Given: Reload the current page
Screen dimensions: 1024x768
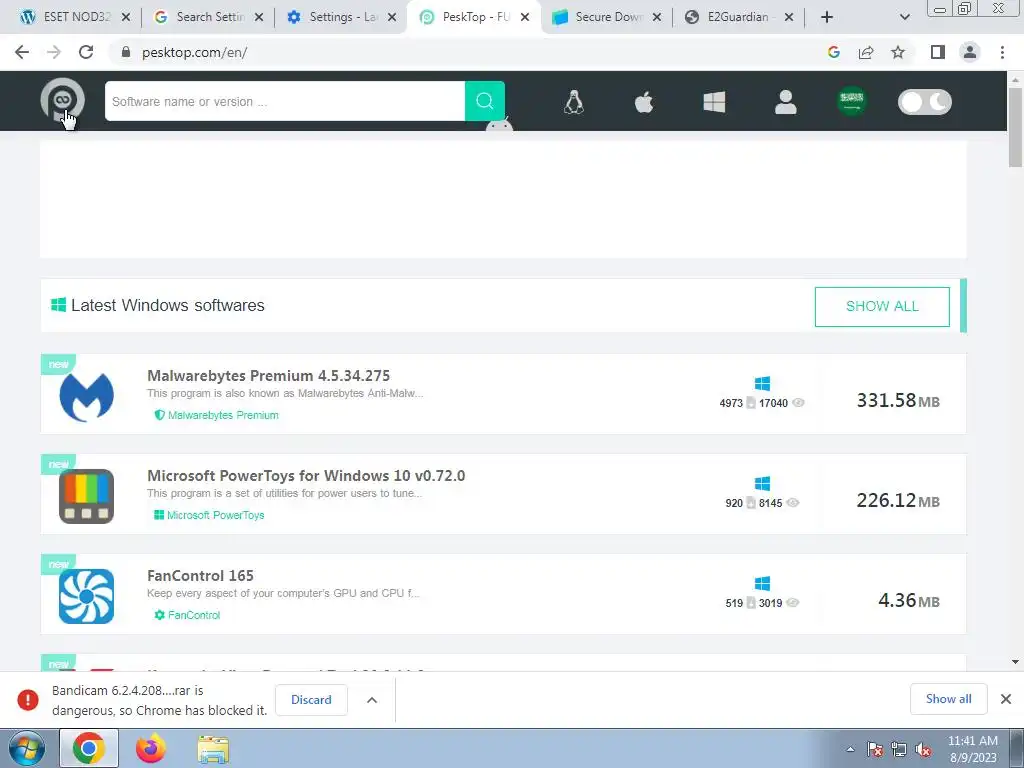Looking at the screenshot, I should pos(86,52).
